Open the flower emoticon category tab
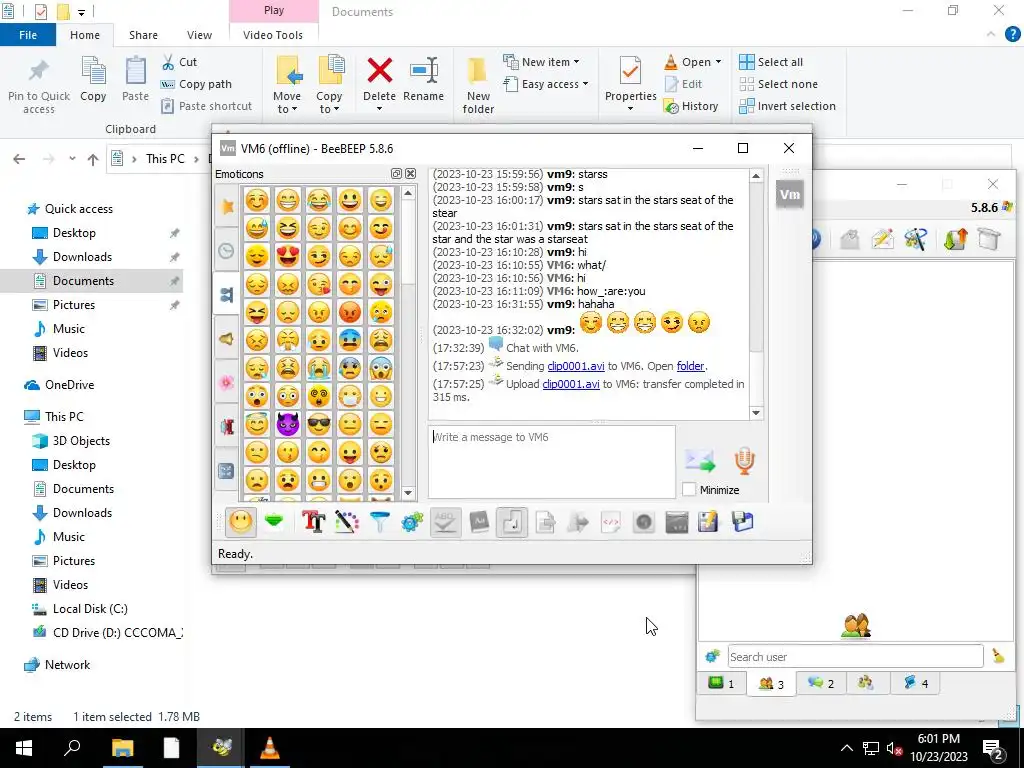The width and height of the screenshot is (1024, 768). pos(227,383)
